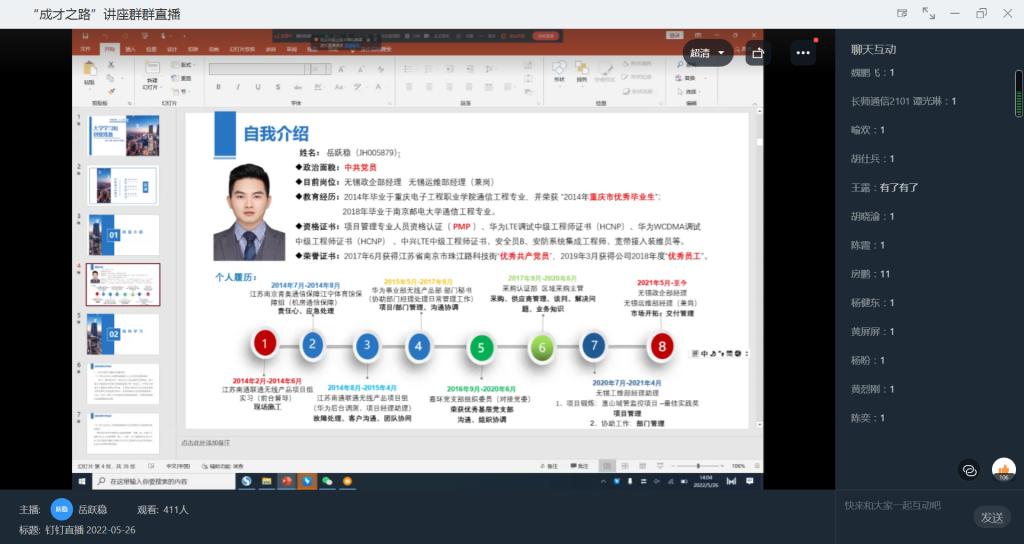
Task: Click the Paste icon in PowerPoint ribbon
Action: pos(90,72)
